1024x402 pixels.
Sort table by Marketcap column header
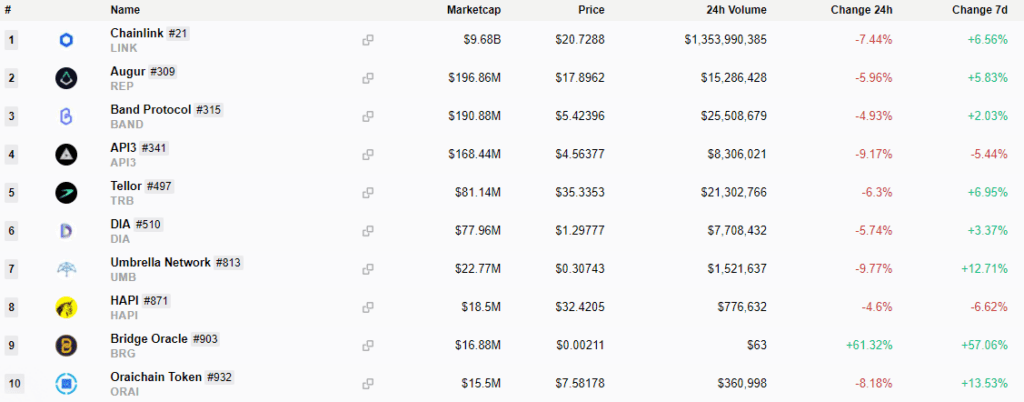474,10
